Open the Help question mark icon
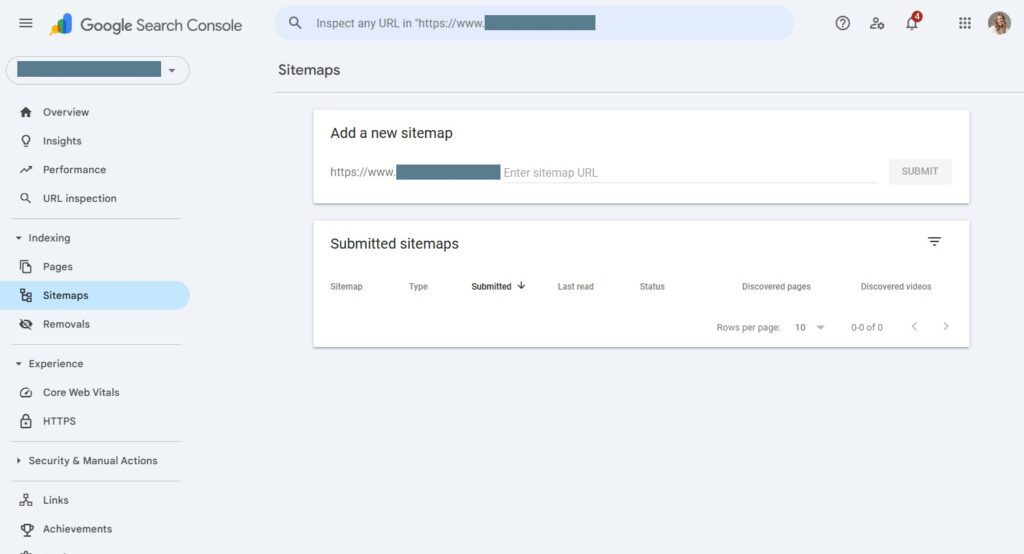Viewport: 1024px width, 554px height. [x=842, y=24]
